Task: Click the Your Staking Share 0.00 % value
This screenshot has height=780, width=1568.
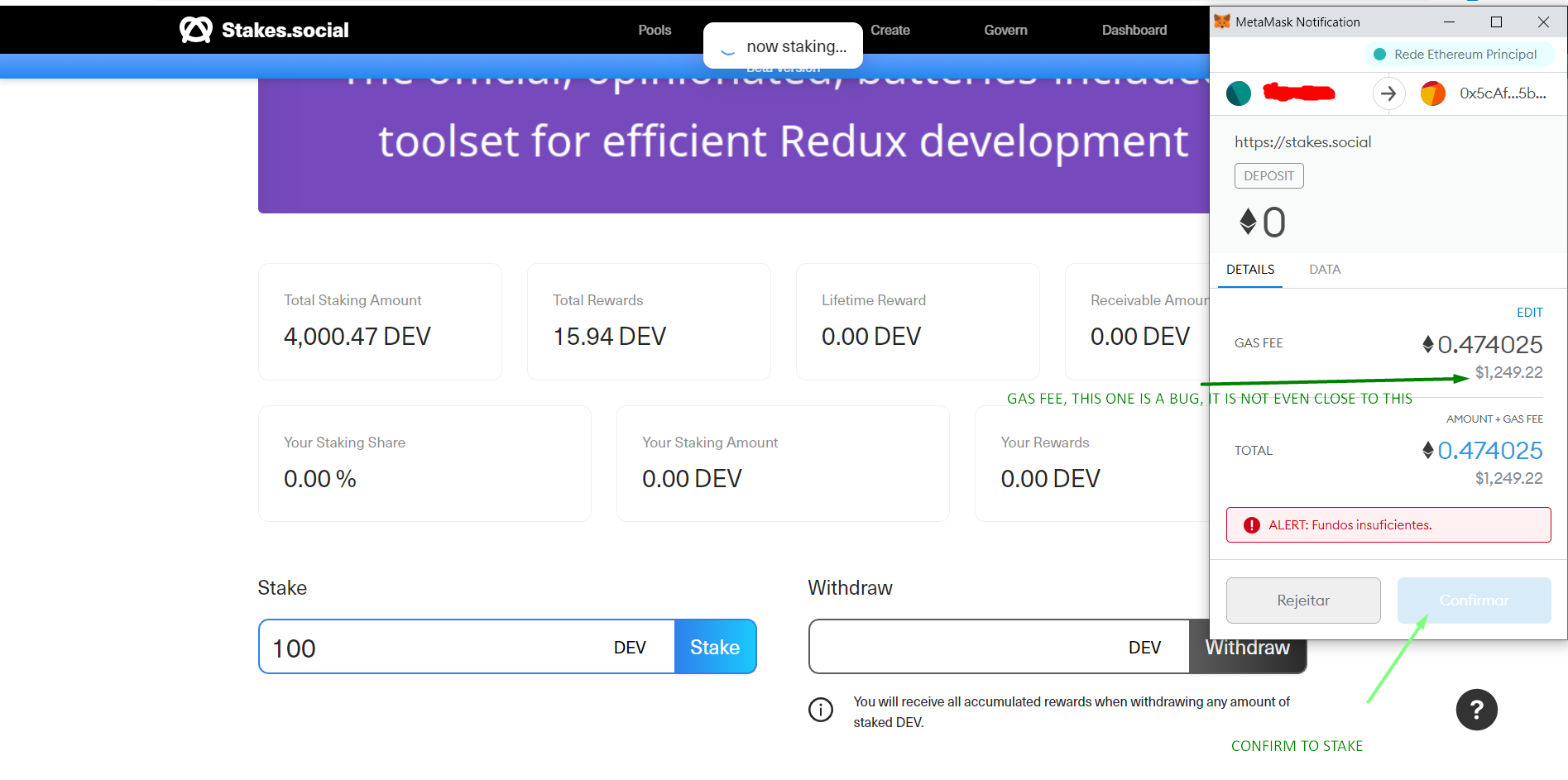Action: pos(319,479)
